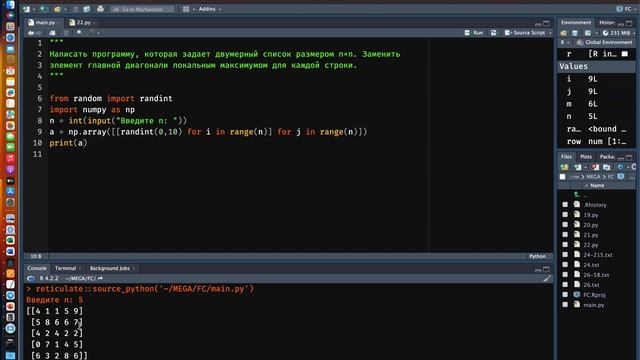This screenshot has height=360, width=640.
Task: Check the box next to 19.py
Action: [565, 215]
